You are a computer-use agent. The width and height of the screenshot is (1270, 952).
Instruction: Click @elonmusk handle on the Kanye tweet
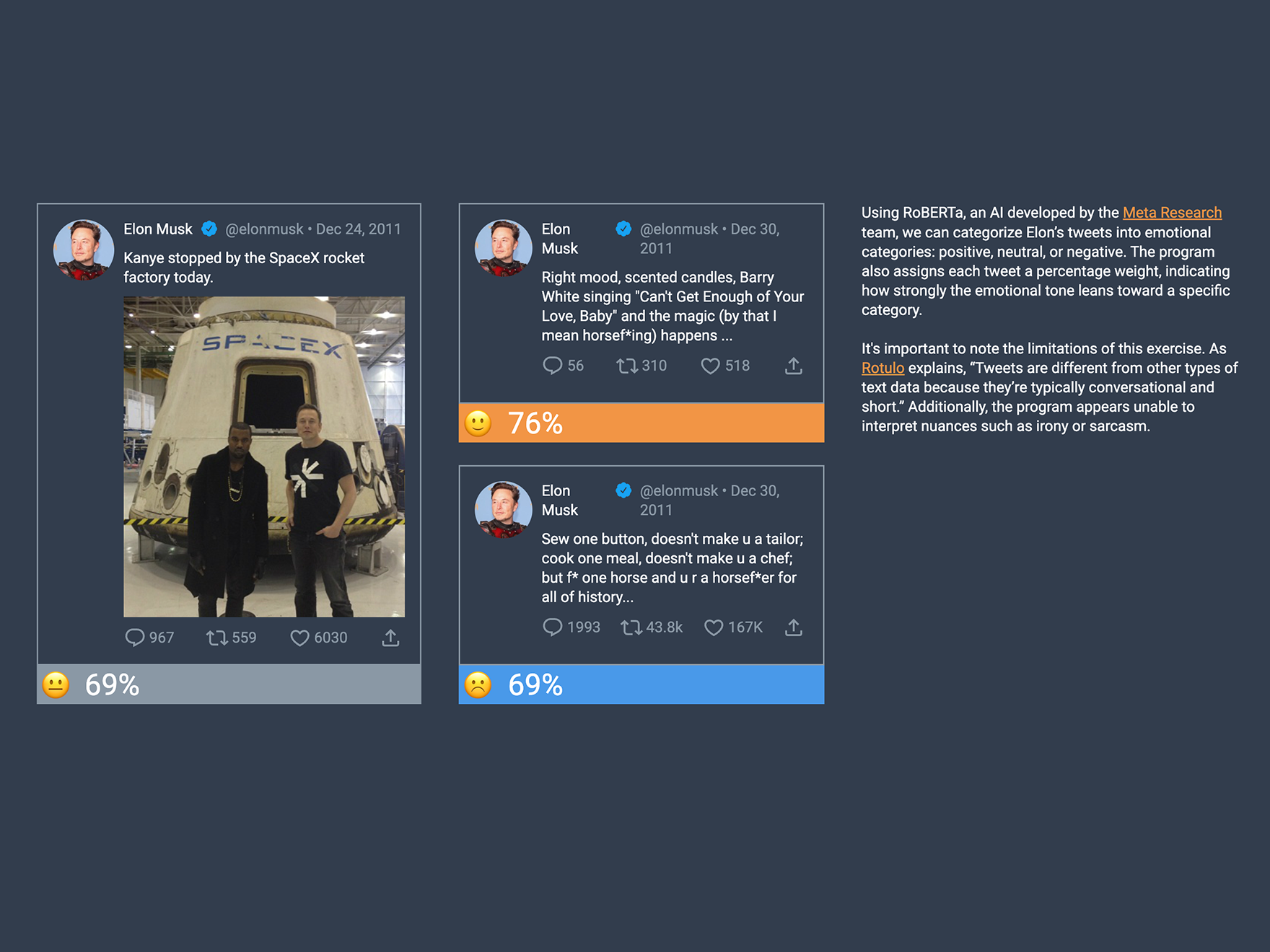pyautogui.click(x=264, y=229)
